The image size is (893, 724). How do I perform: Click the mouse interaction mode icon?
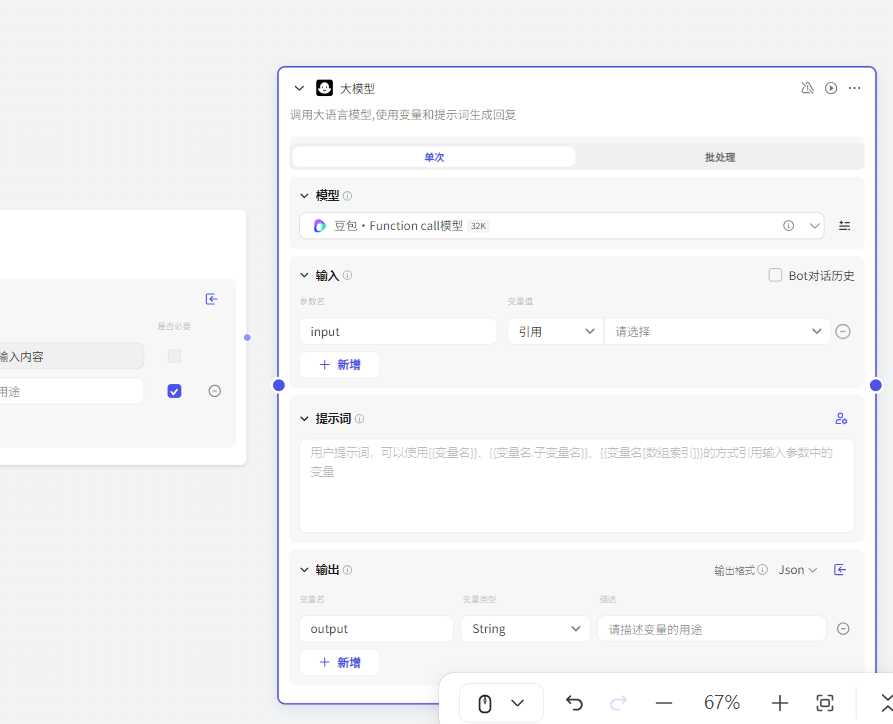485,703
